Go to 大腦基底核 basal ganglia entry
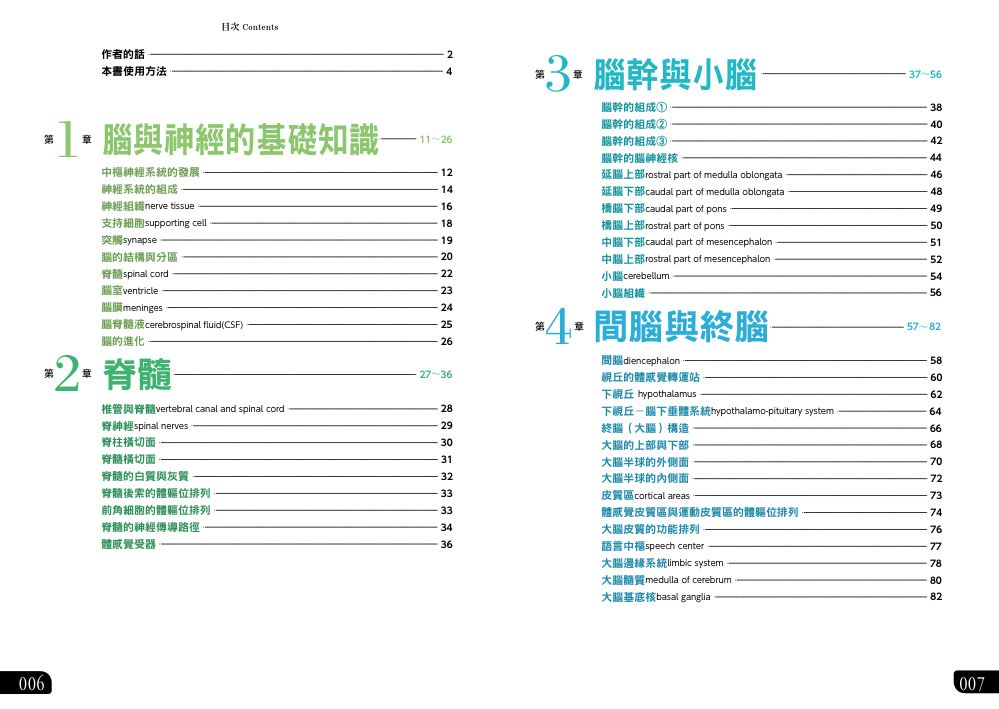This screenshot has height=709, width=999. point(655,597)
